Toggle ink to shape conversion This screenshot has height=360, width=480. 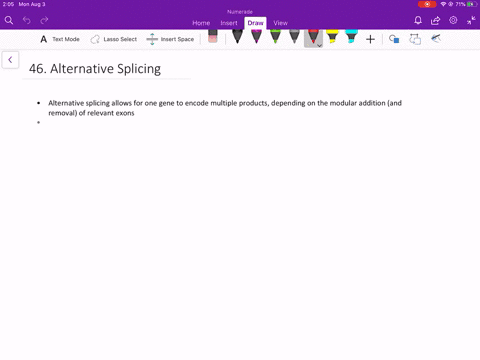415,39
